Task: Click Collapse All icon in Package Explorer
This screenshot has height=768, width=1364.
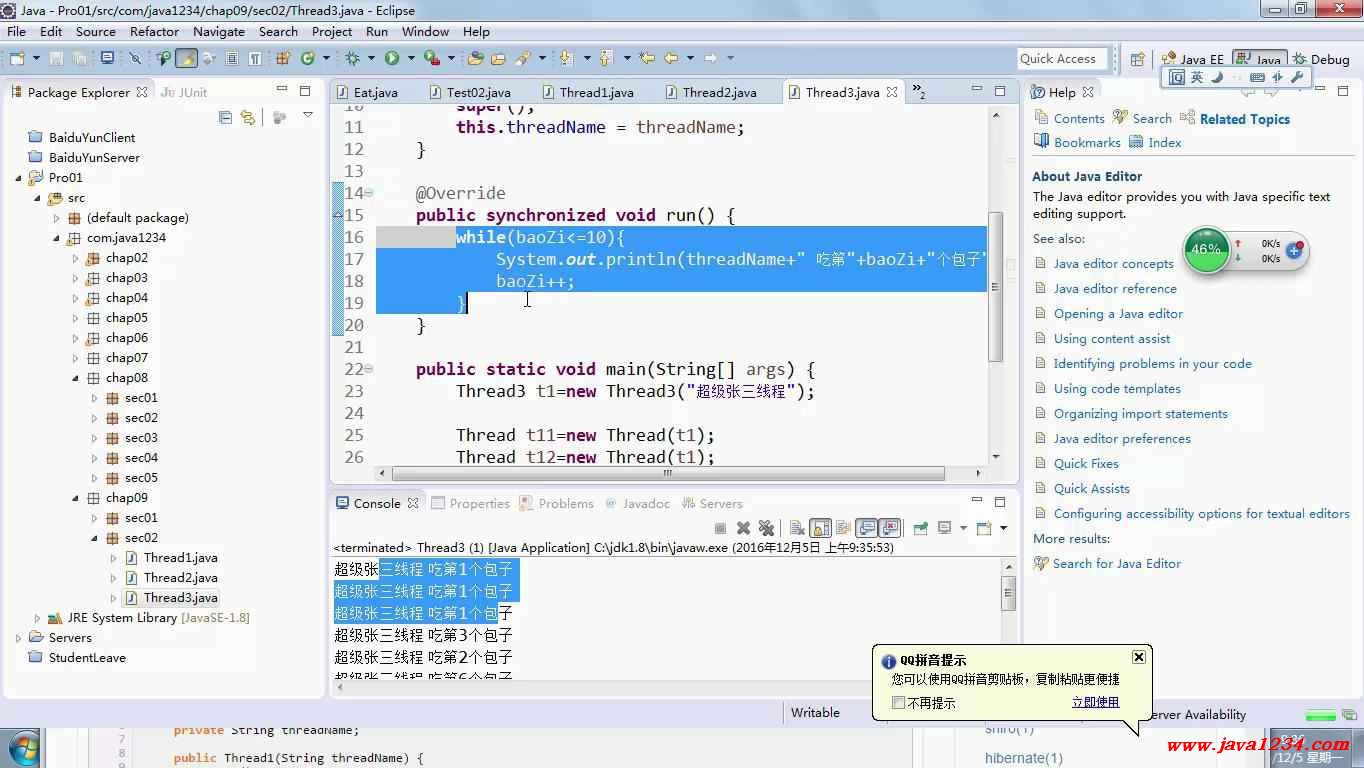Action: [225, 117]
